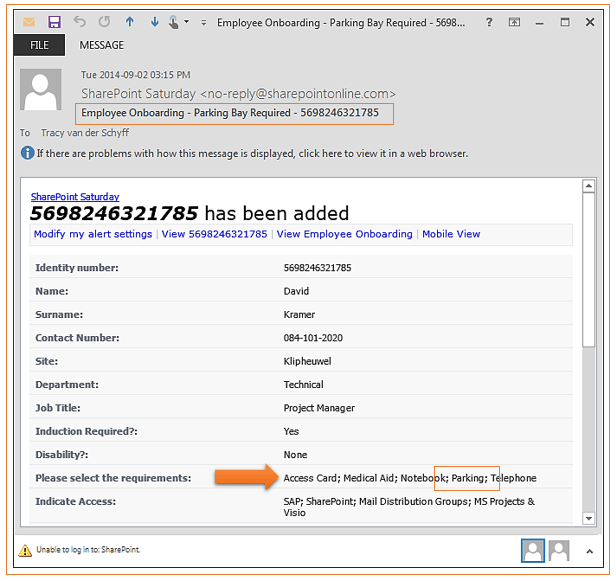Open Customize Quick Access Toolbar dropdown

click(203, 21)
